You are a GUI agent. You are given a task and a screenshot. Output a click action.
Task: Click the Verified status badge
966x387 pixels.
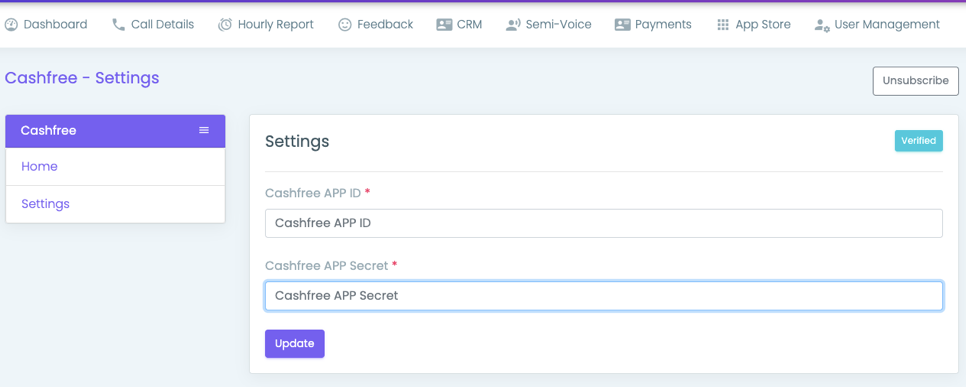pyautogui.click(x=919, y=141)
